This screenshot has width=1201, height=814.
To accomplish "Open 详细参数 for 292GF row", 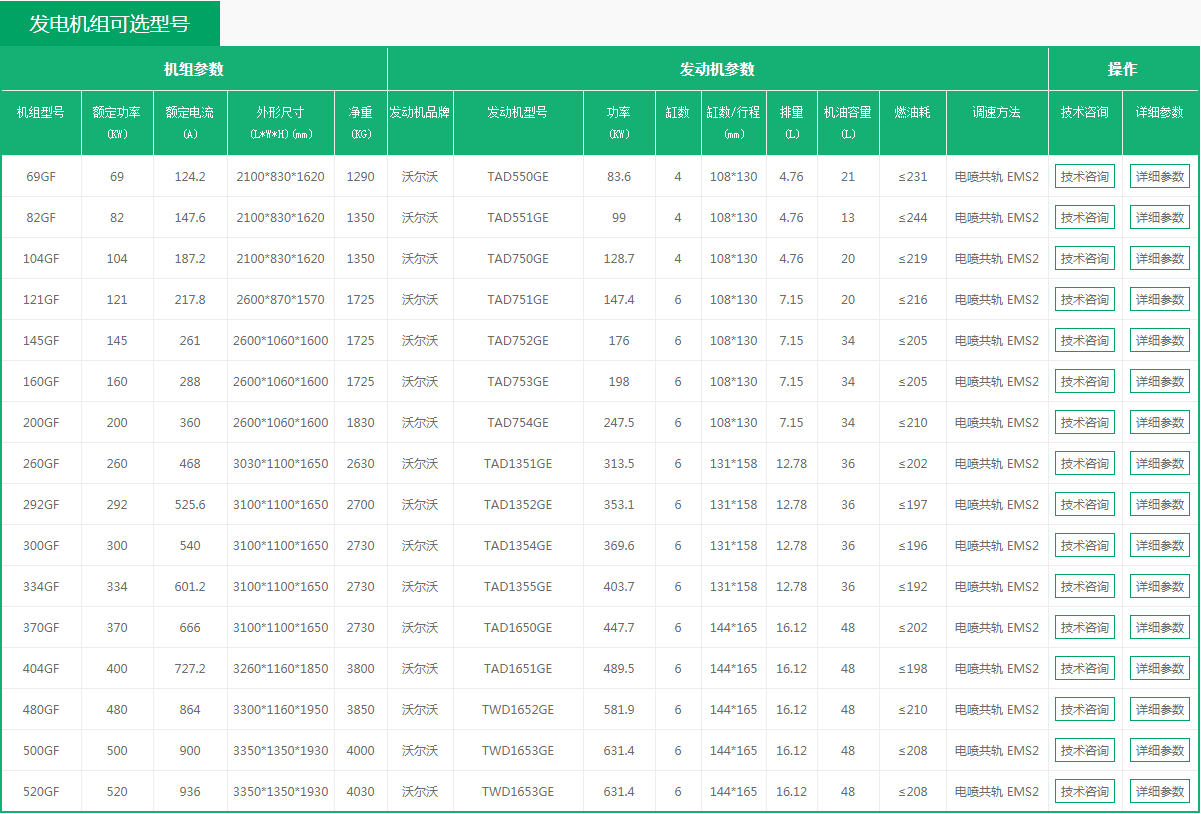I will click(x=1160, y=505).
